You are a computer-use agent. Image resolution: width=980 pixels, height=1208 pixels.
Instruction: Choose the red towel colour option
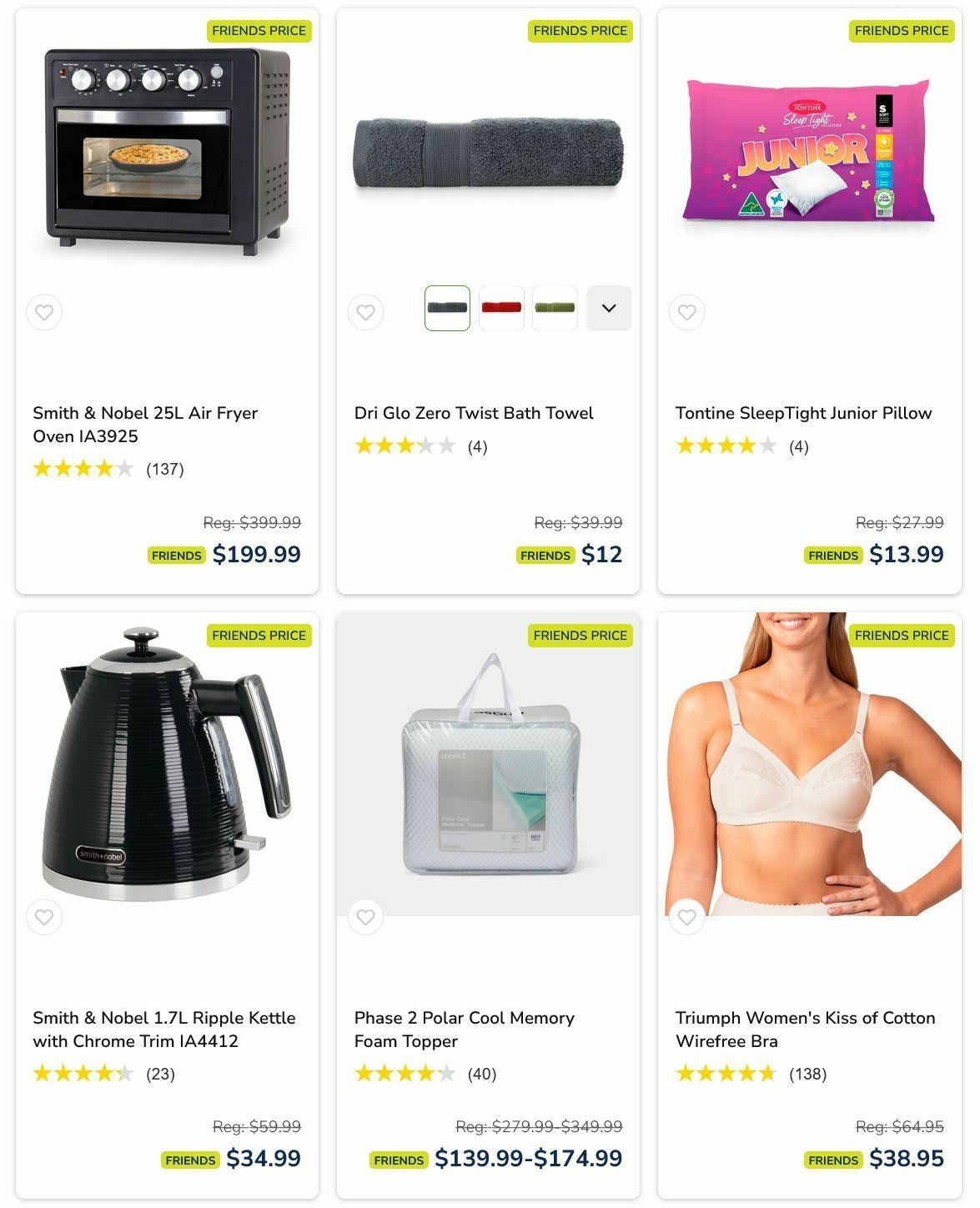(501, 308)
